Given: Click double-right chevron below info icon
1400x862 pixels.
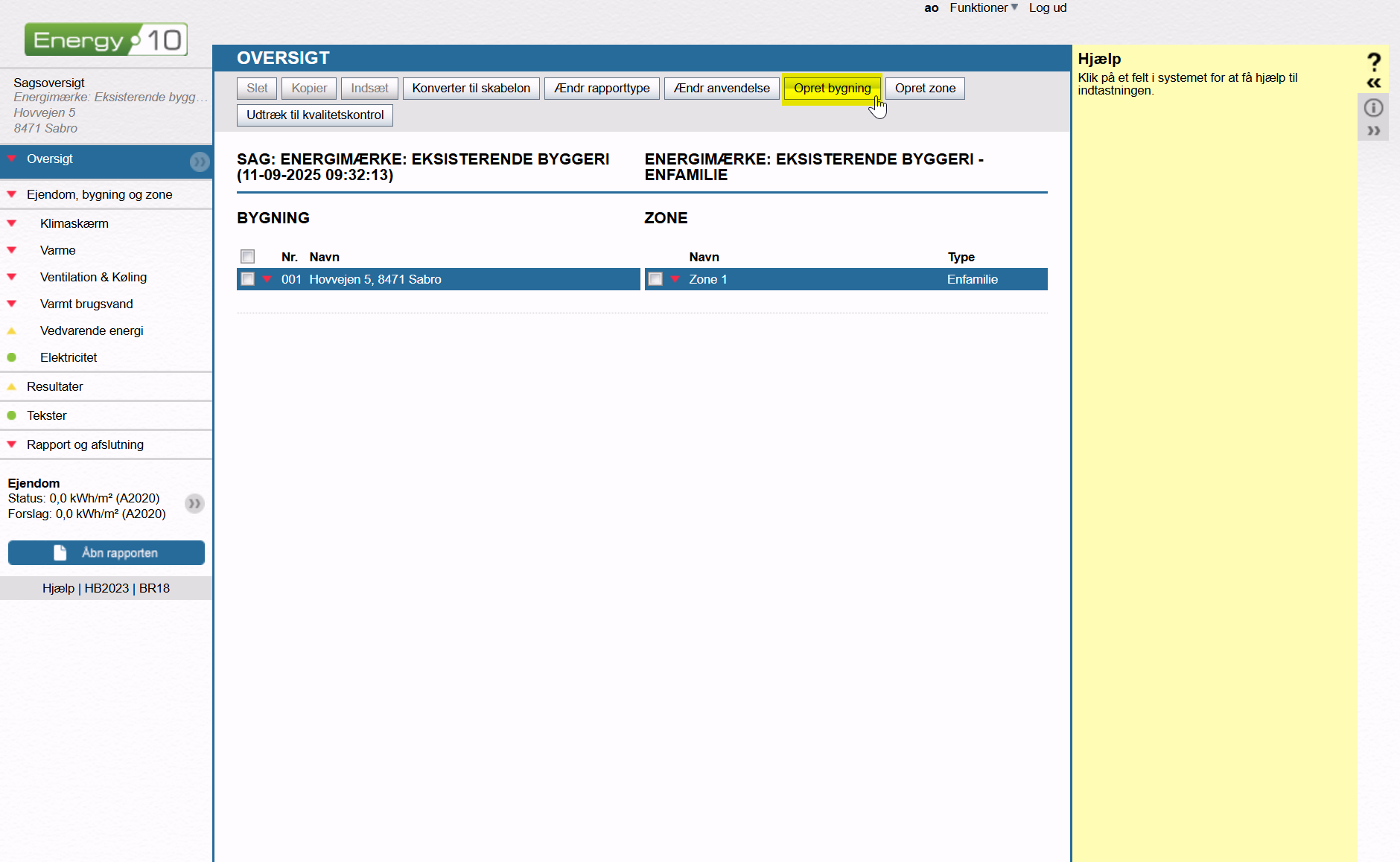Looking at the screenshot, I should coord(1373,131).
